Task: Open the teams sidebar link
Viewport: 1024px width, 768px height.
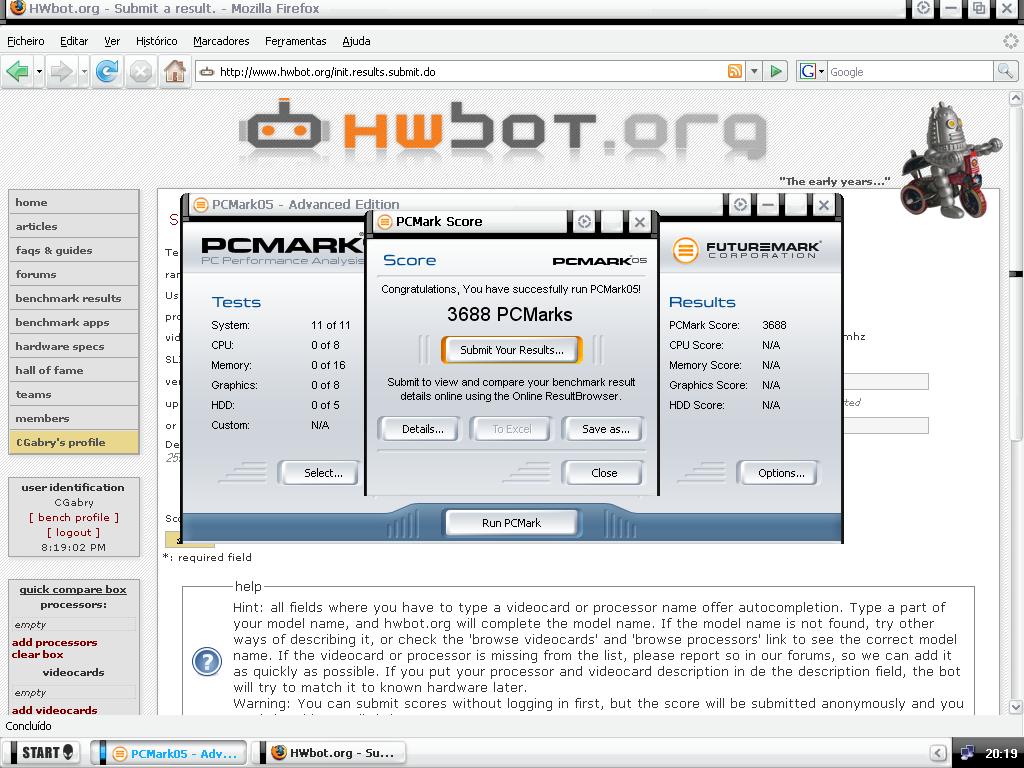Action: point(74,394)
